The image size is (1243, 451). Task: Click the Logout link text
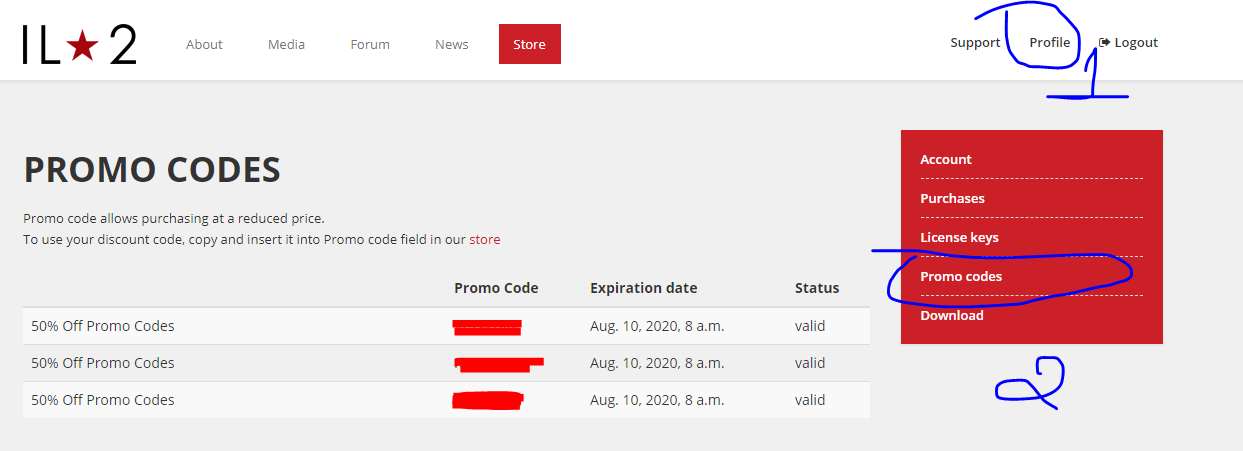1136,43
